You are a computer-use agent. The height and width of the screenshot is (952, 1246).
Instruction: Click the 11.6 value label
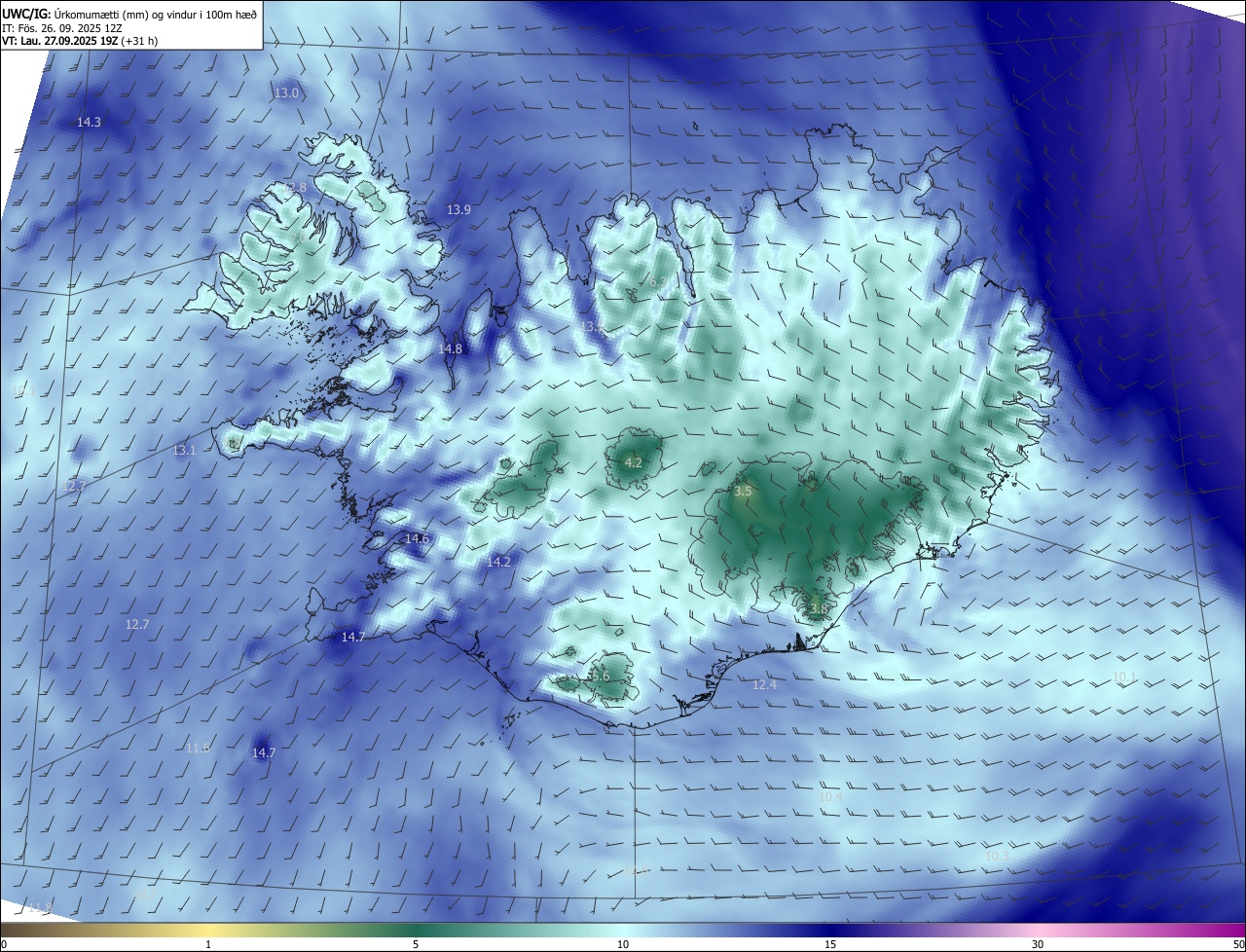click(198, 748)
